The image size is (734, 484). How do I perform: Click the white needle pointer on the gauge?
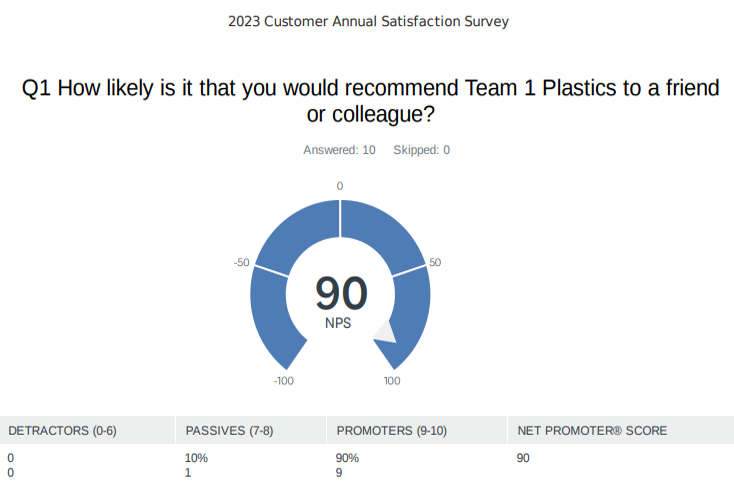point(386,334)
